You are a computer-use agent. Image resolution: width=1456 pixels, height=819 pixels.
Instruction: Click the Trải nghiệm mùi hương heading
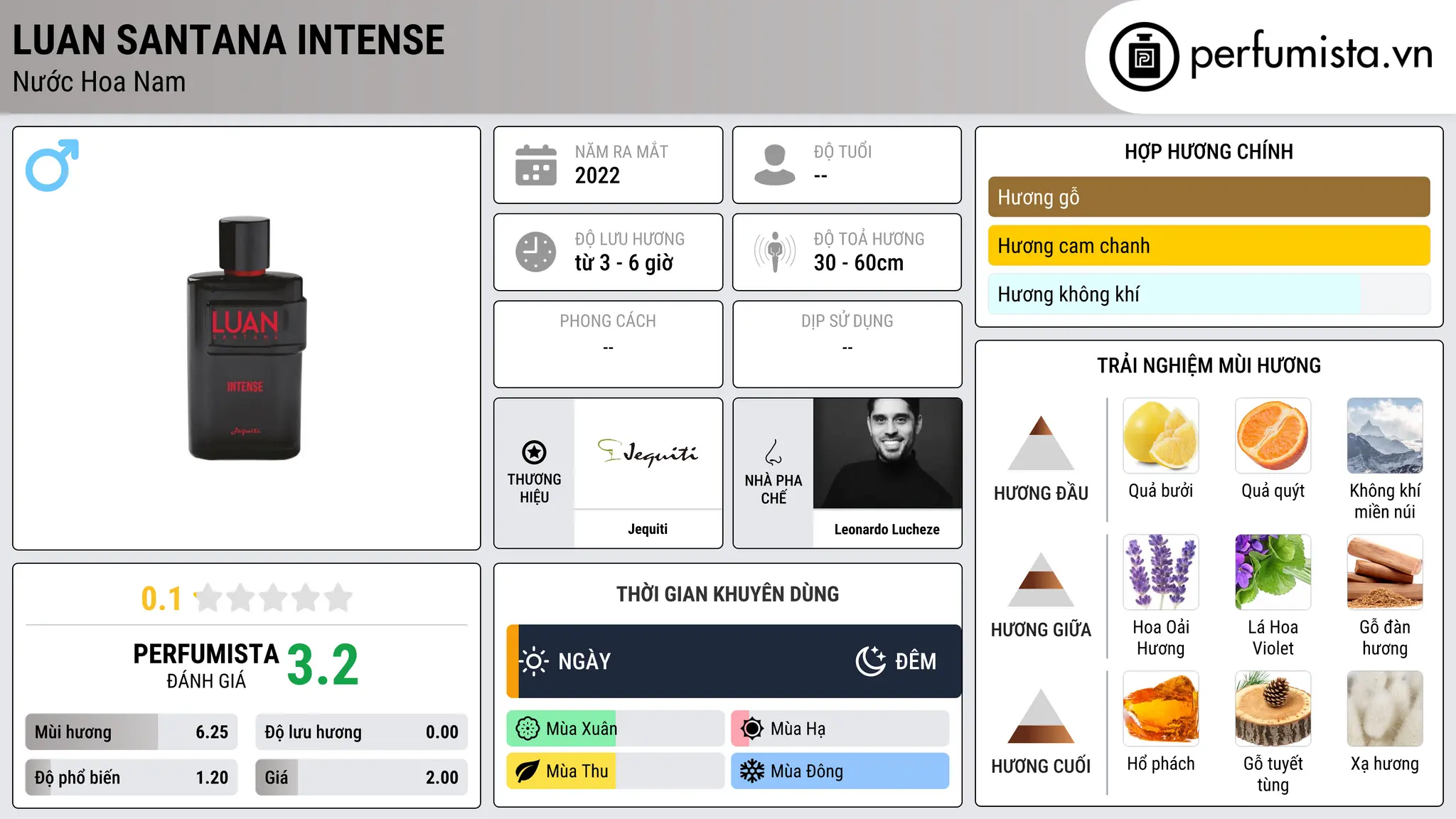[x=1209, y=366]
